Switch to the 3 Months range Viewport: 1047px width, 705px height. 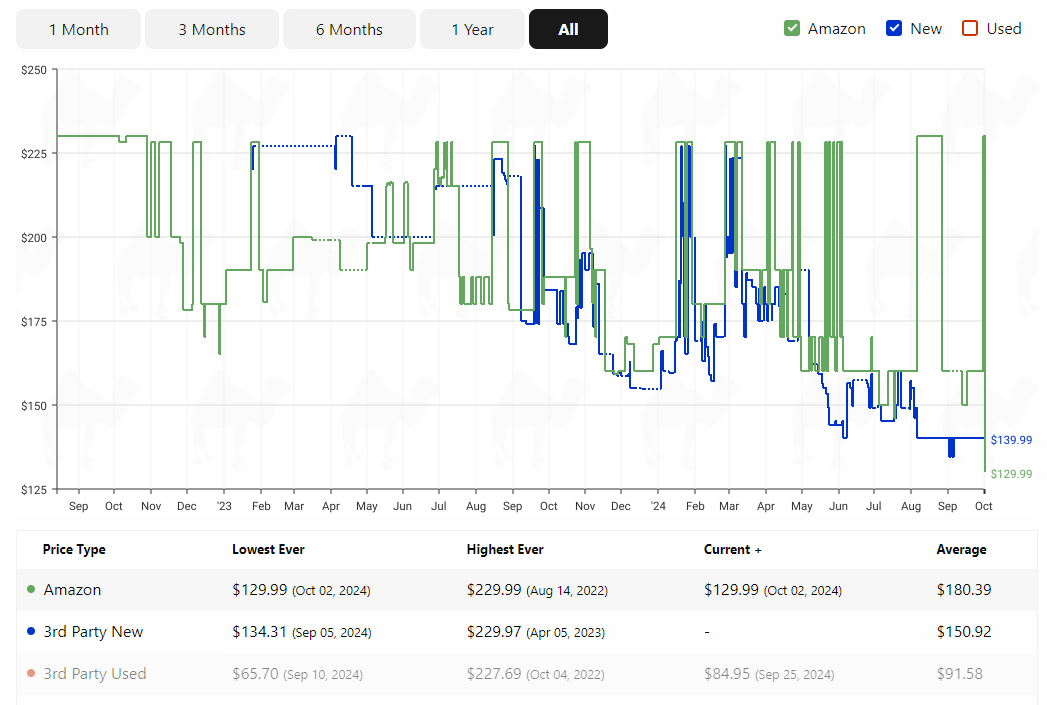[x=212, y=29]
